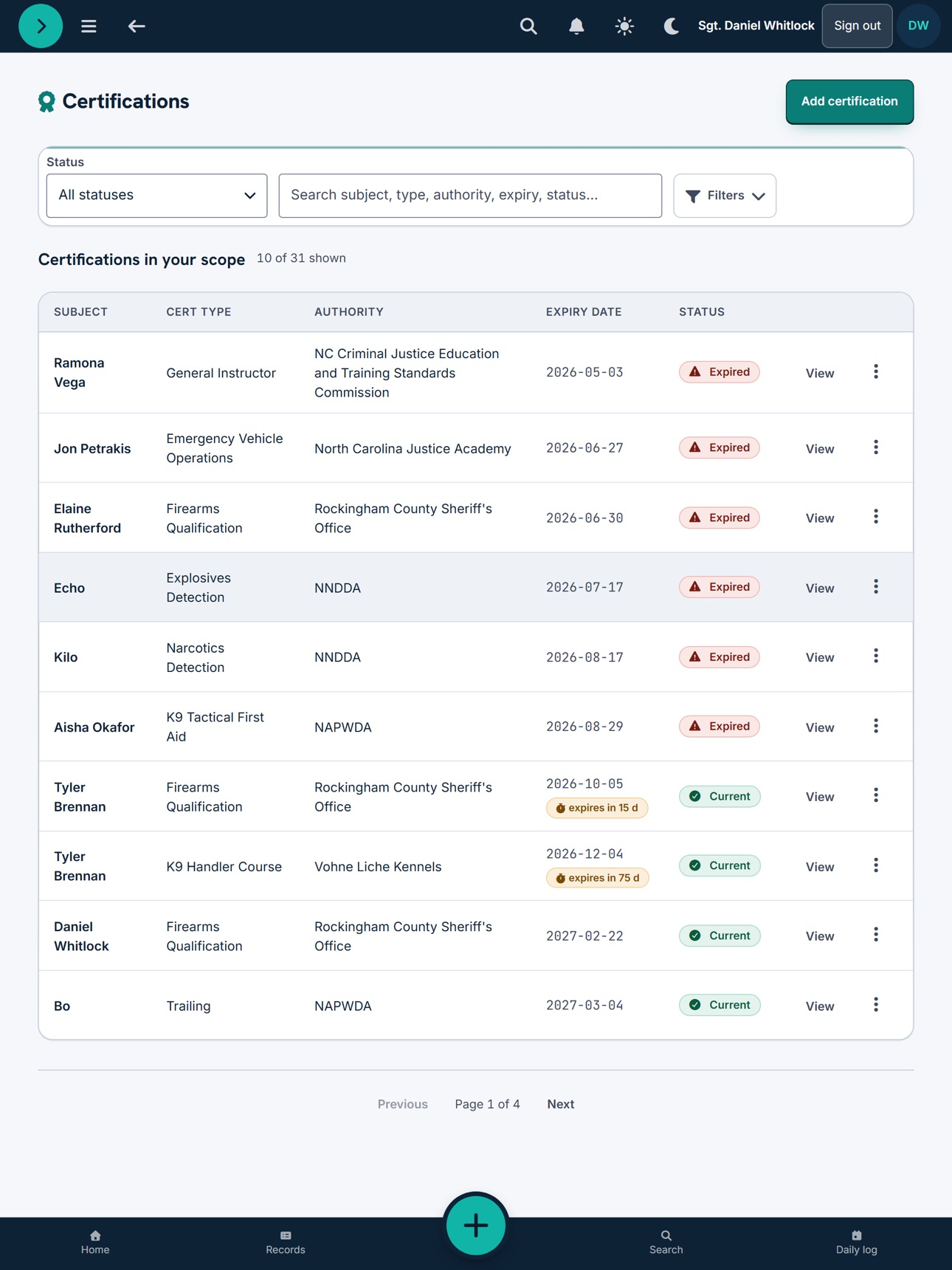Image resolution: width=952 pixels, height=1270 pixels.
Task: View Jon Petrakis certification details
Action: click(820, 449)
